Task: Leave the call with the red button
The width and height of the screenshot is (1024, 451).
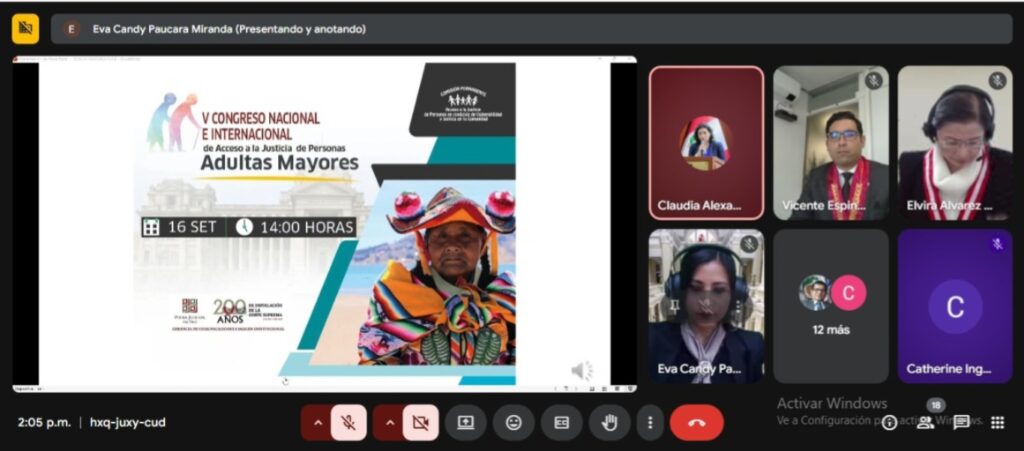Action: click(x=696, y=423)
